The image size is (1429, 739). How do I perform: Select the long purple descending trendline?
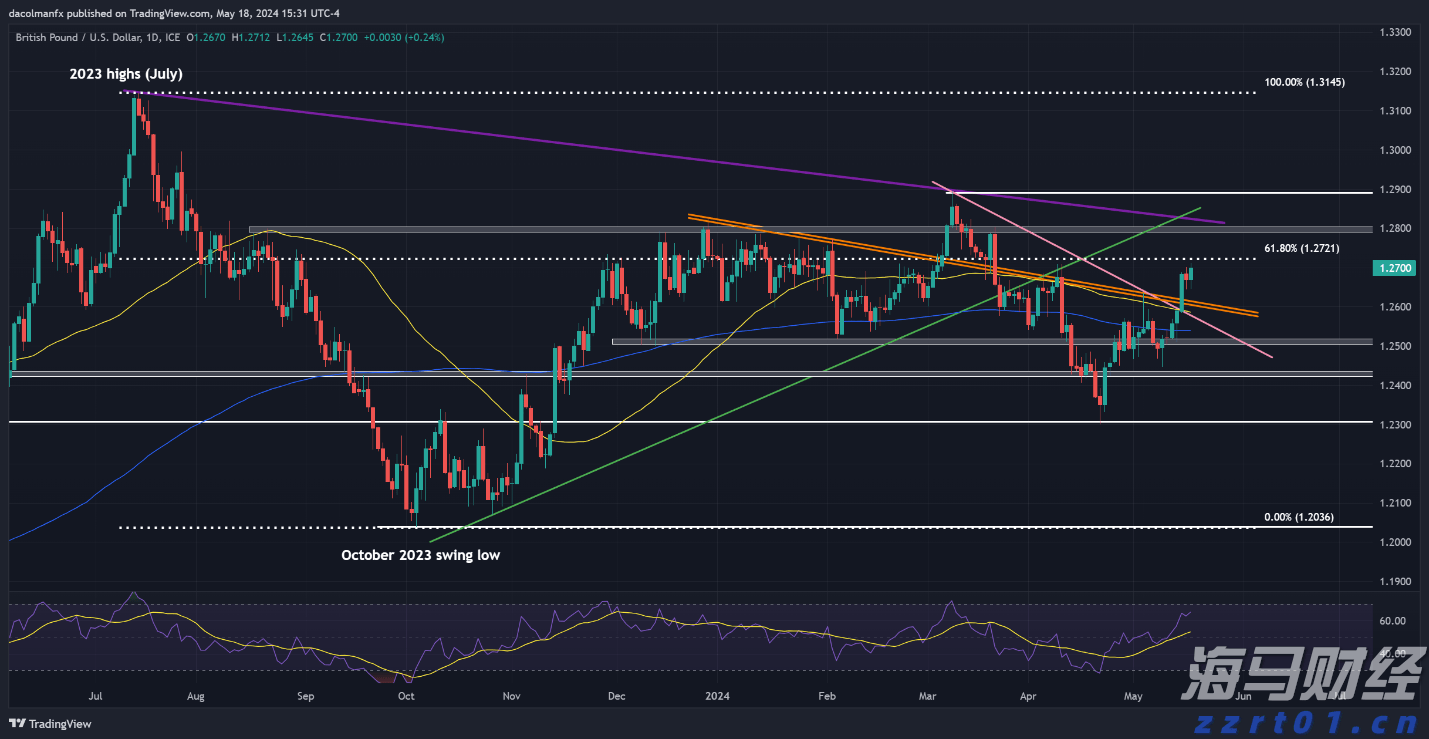click(600, 150)
